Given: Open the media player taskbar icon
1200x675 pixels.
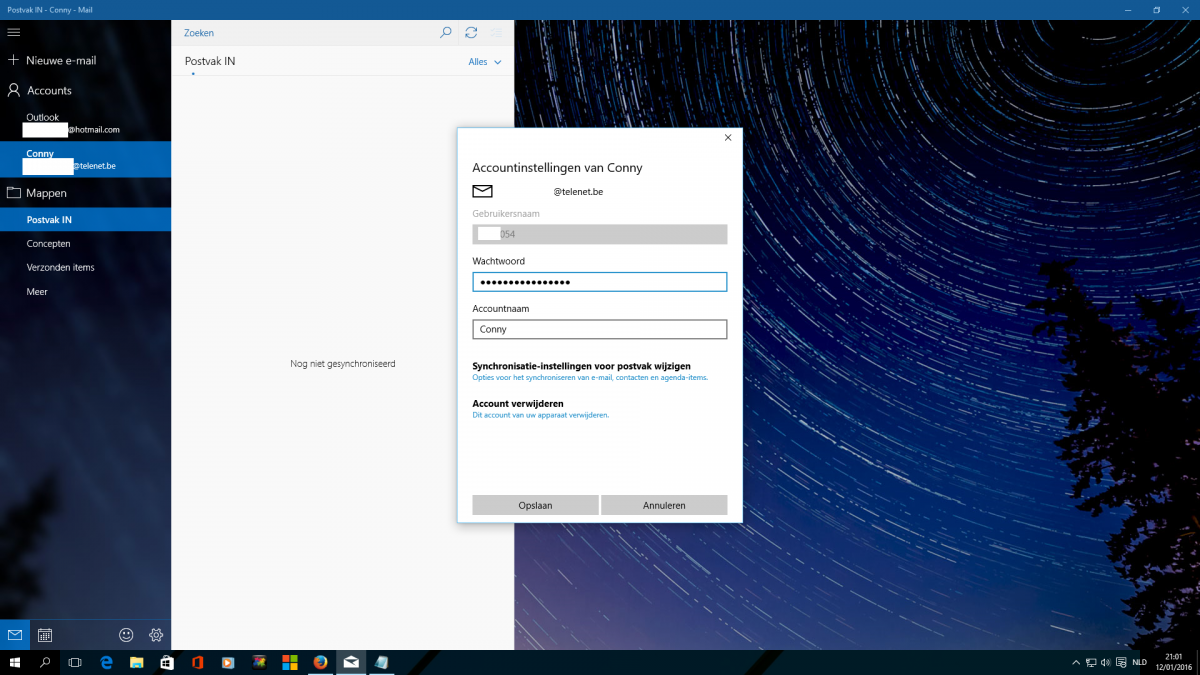Looking at the screenshot, I should click(228, 662).
